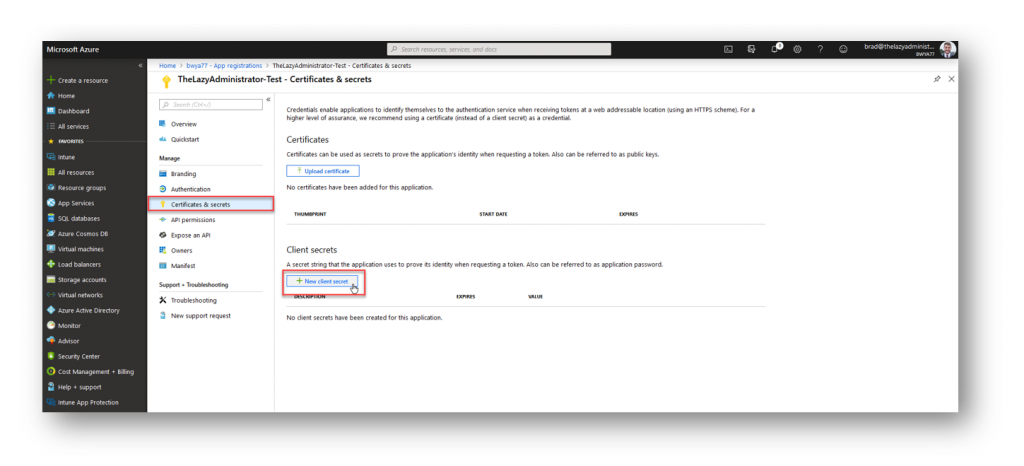Open portal settings gear
This screenshot has width=1024, height=466.
click(797, 50)
